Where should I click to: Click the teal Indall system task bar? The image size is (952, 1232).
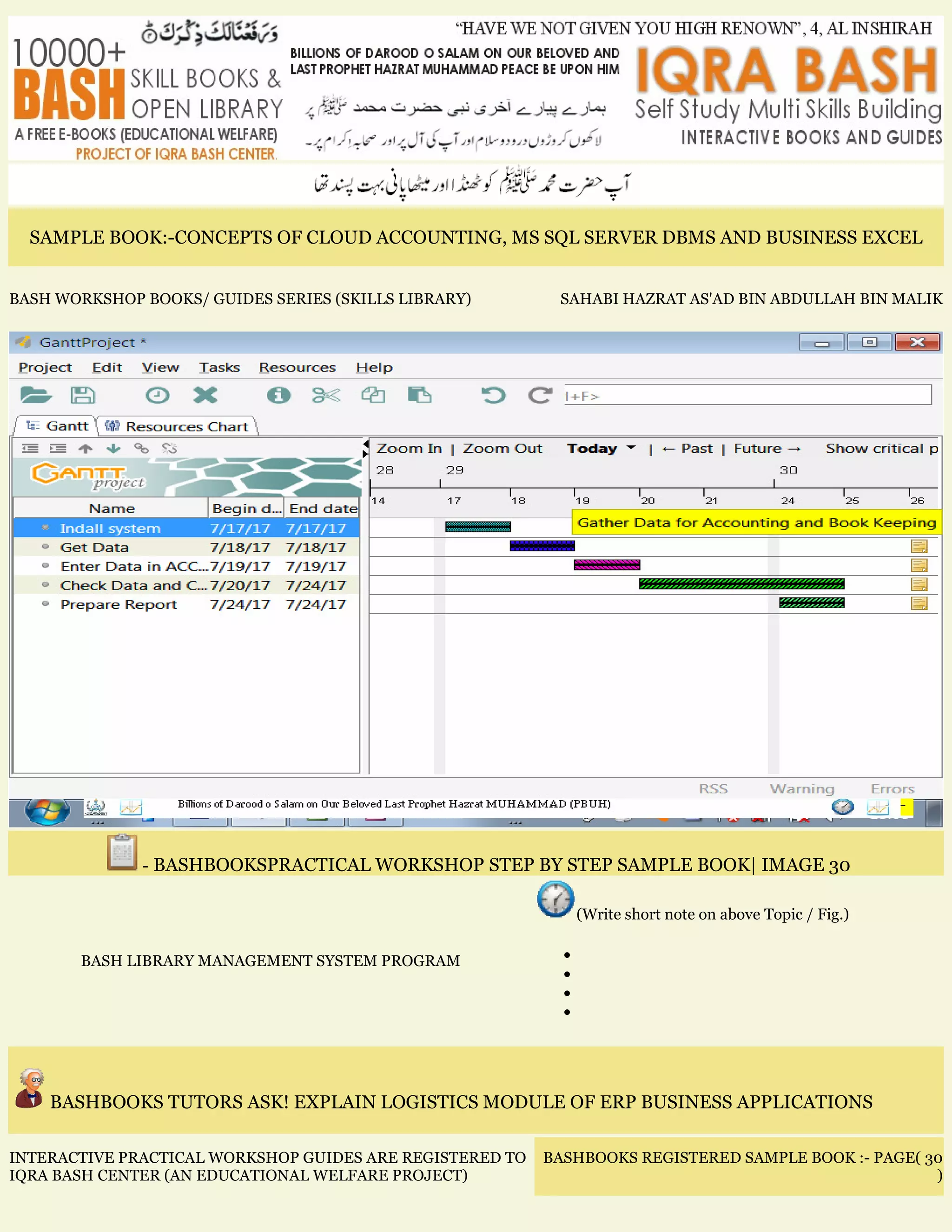pos(478,526)
